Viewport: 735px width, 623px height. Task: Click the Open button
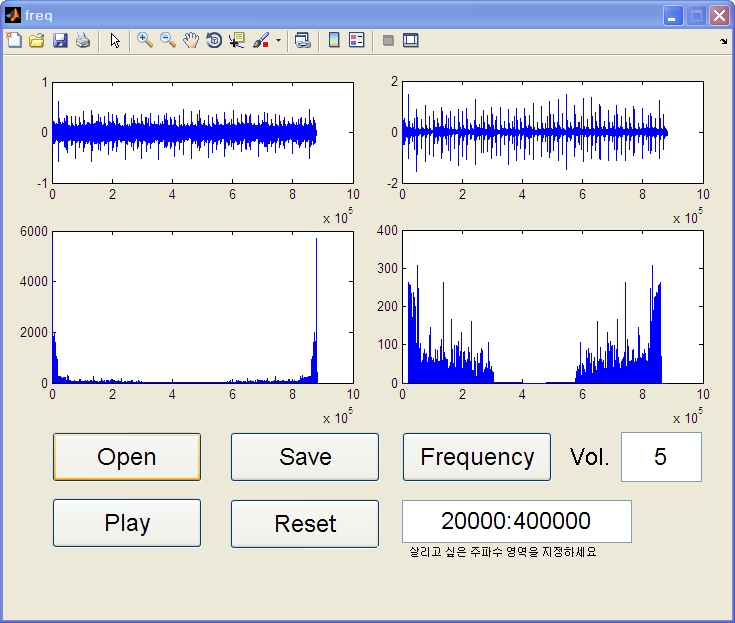(127, 457)
